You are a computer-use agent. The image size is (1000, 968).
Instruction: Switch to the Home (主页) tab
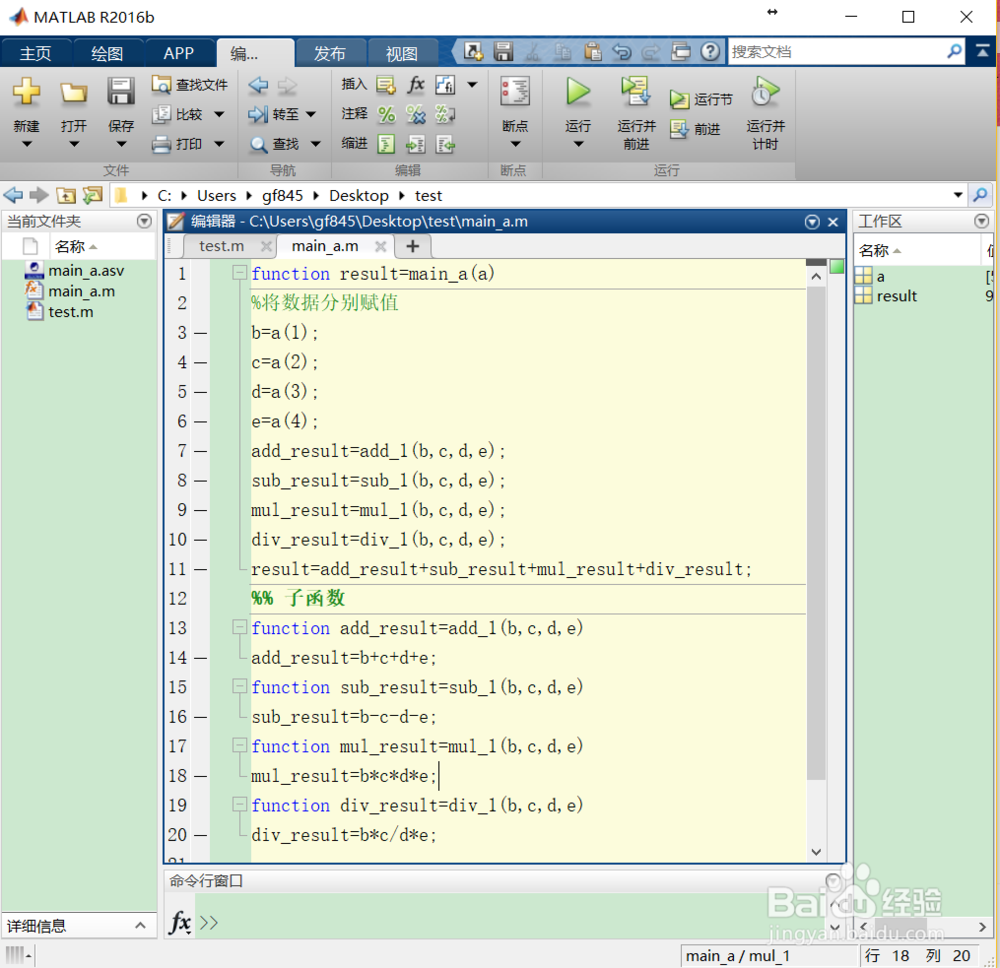36,53
